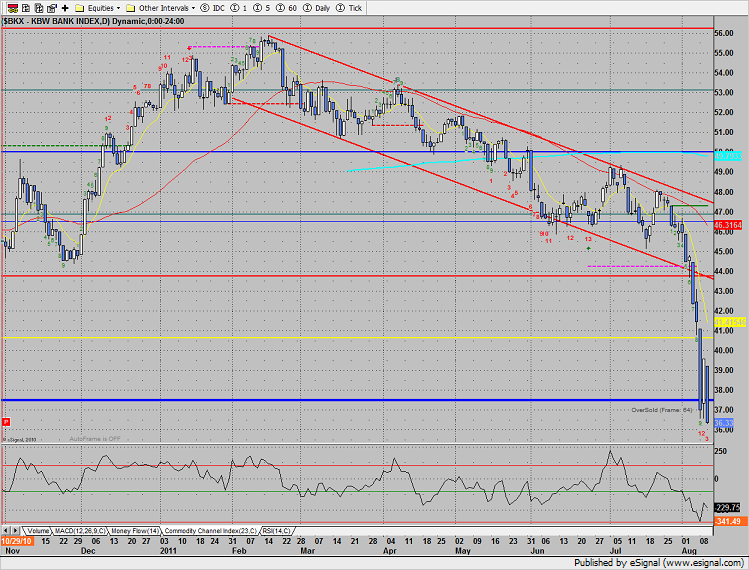Switch to the MACD(12,26,9,C) tab
The image size is (749, 570).
(80, 531)
